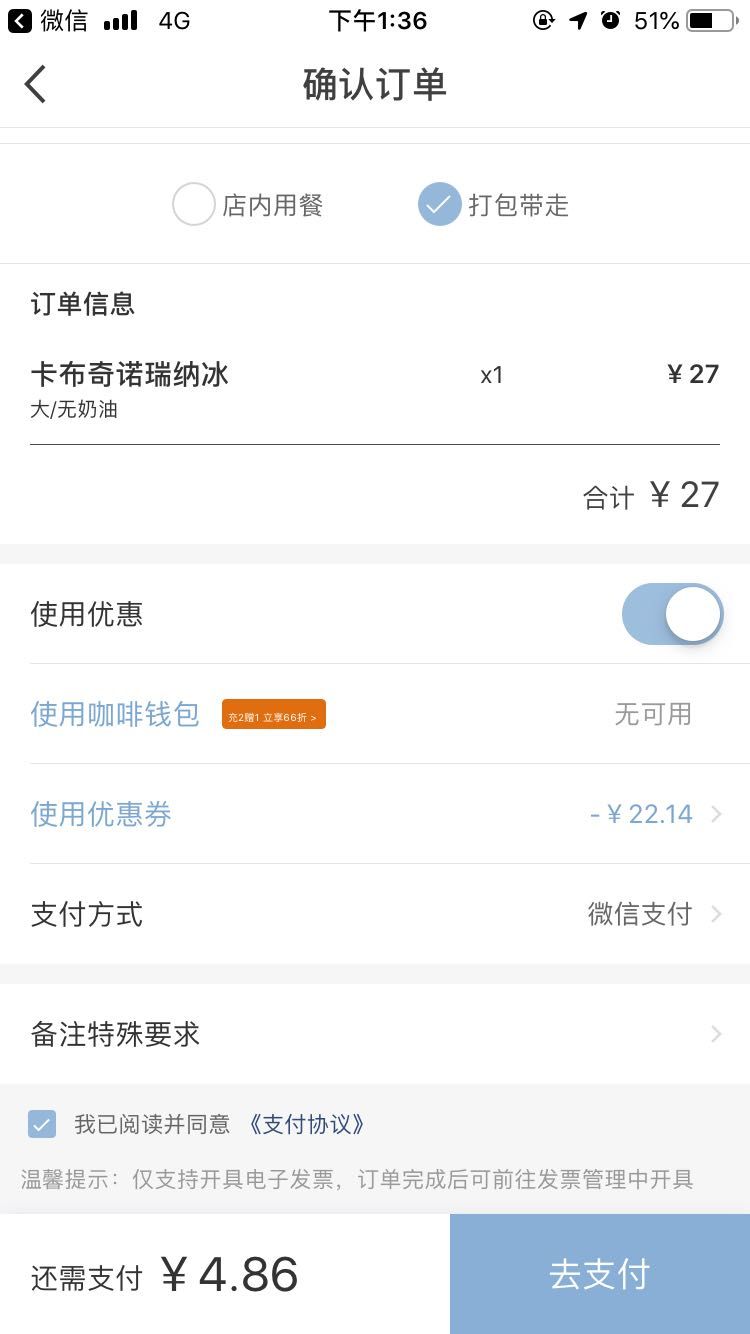The image size is (750, 1334).
Task: Toggle the 使用优惠 discount switch
Action: [672, 614]
